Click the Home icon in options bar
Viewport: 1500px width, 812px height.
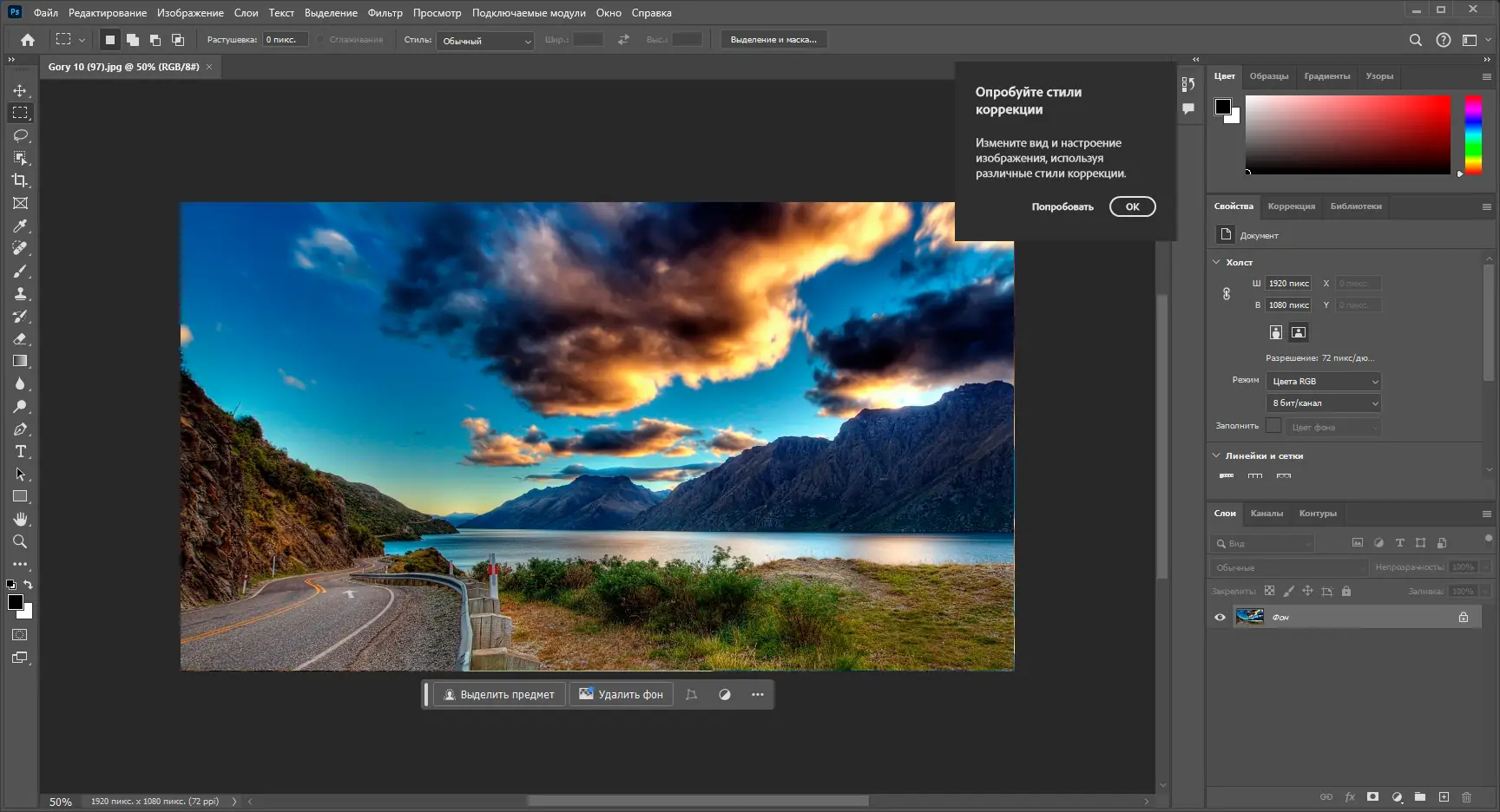pos(28,40)
